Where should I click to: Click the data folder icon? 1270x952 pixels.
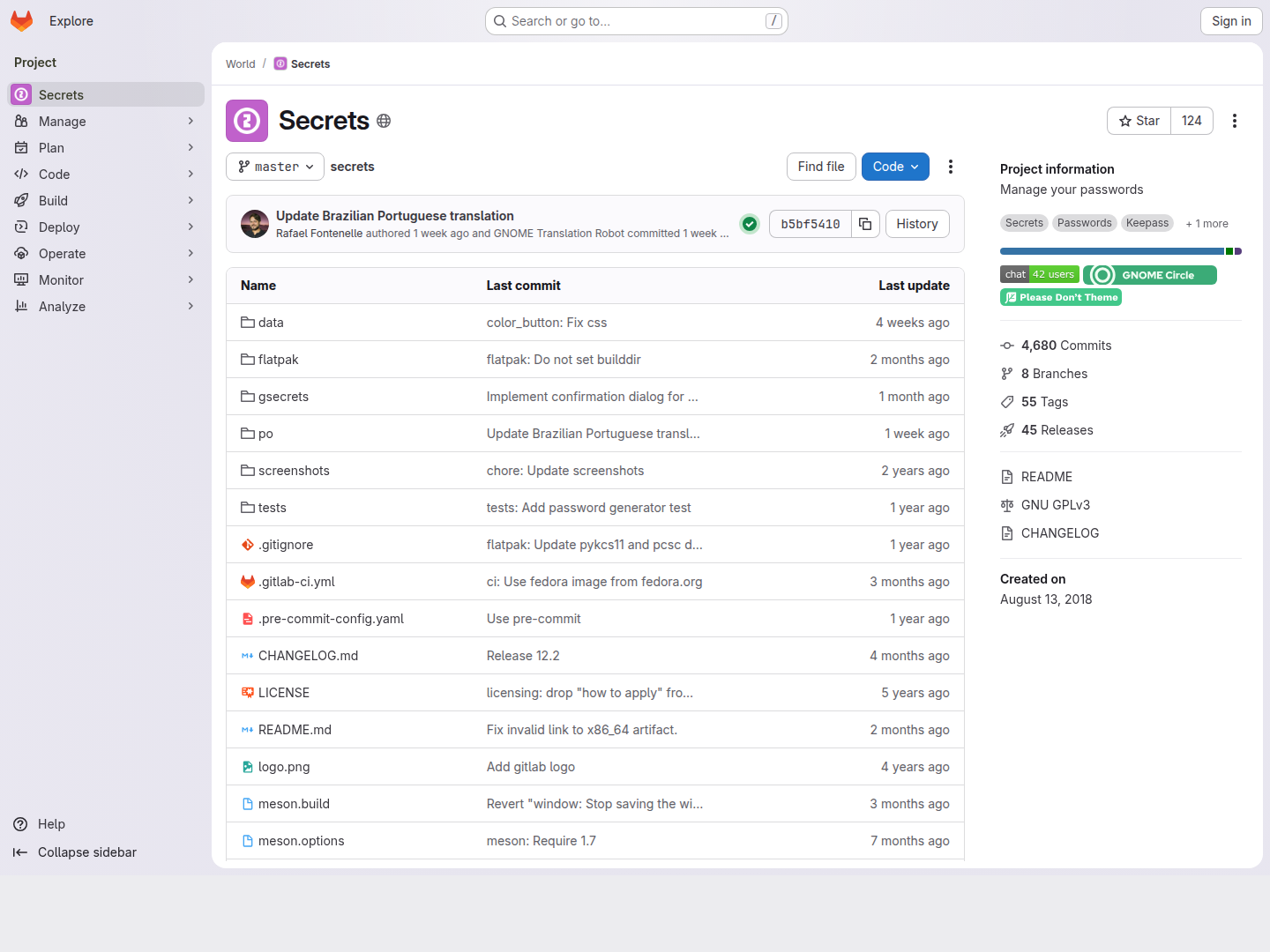click(248, 323)
